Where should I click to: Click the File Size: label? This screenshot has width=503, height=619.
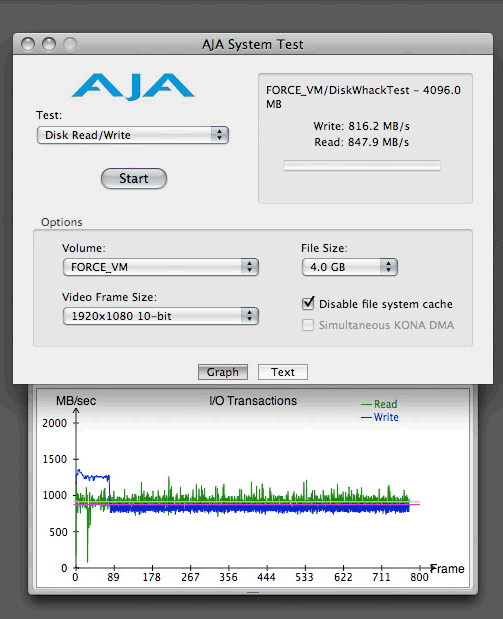(x=324, y=248)
